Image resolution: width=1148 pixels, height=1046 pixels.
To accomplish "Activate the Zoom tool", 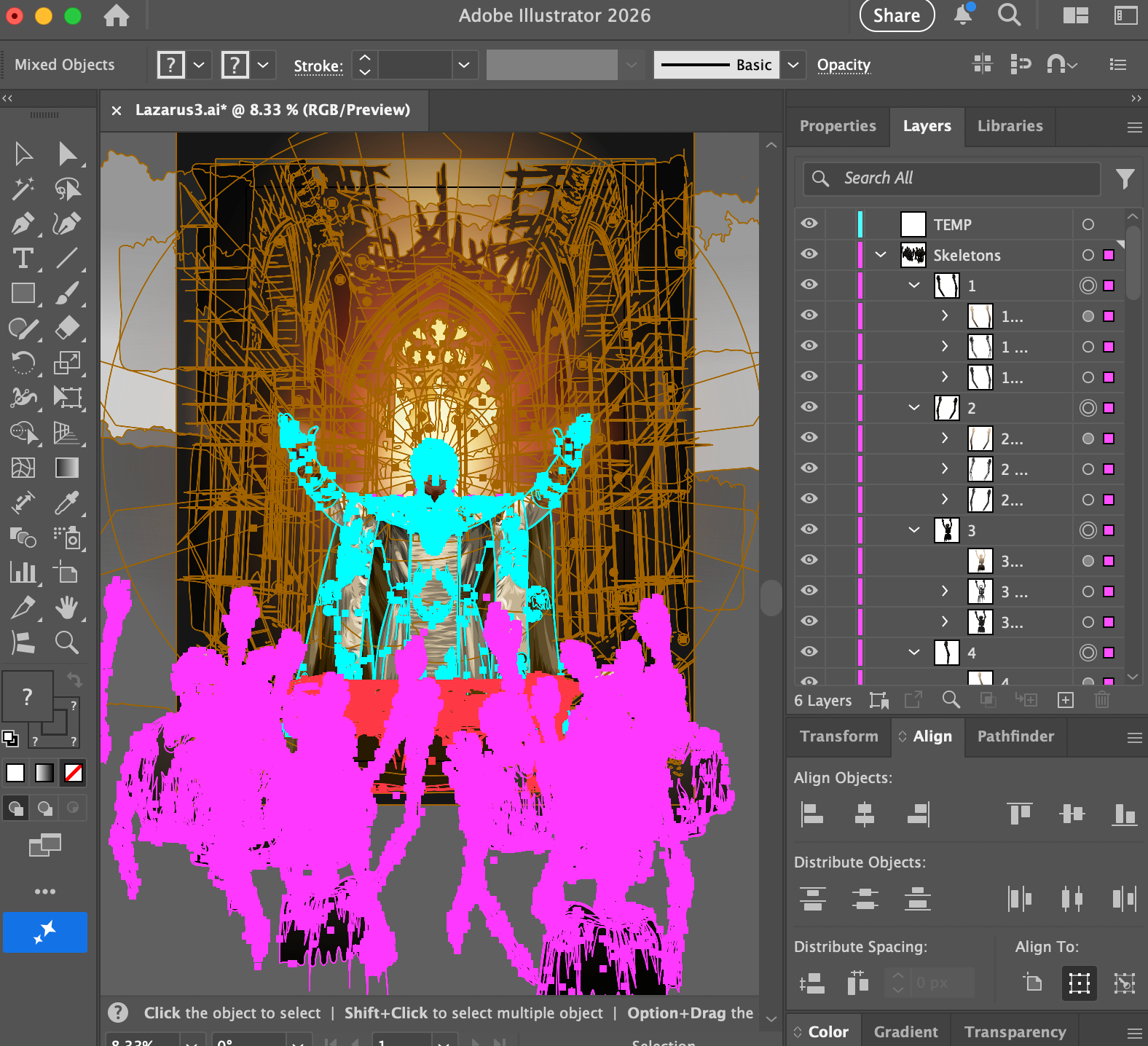I will 67,642.
